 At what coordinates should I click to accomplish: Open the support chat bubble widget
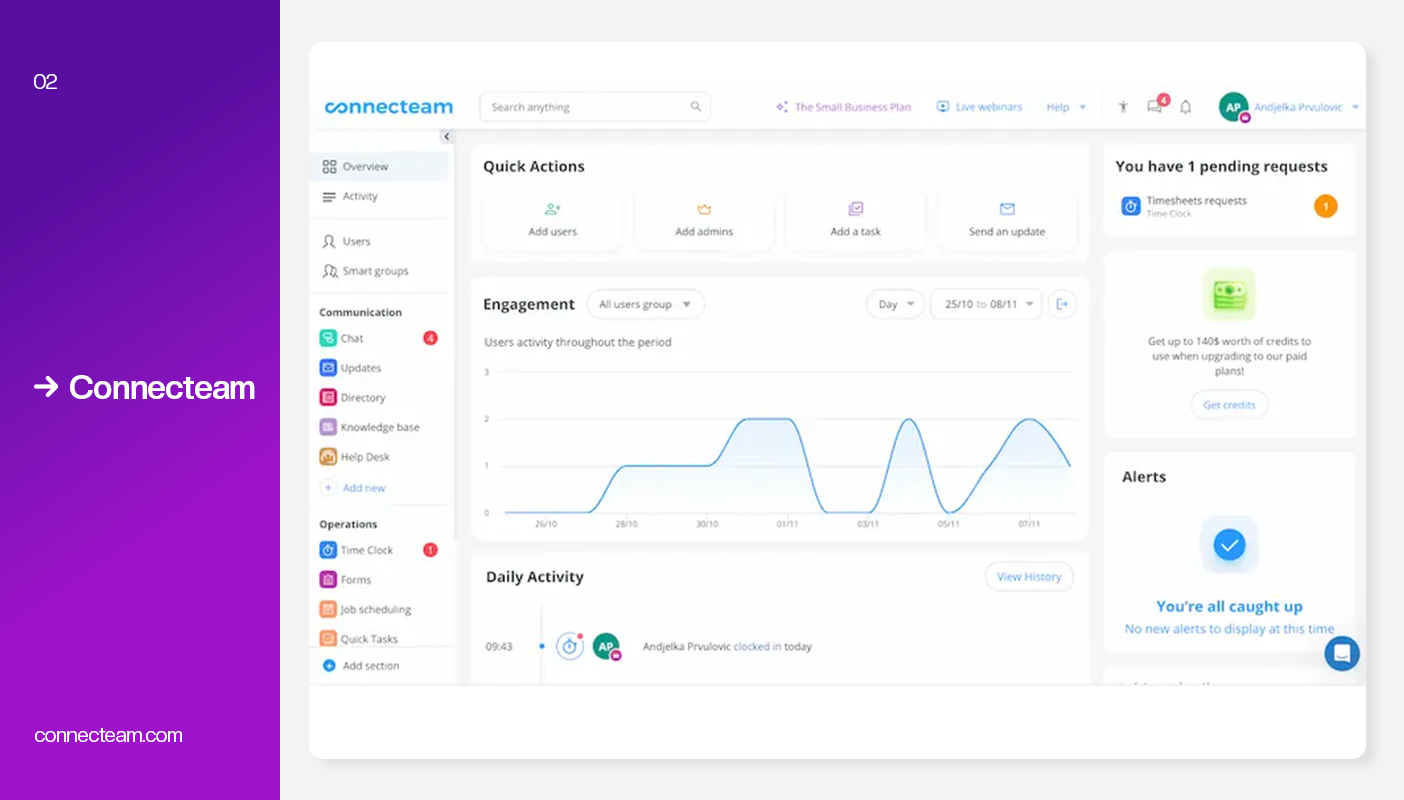[x=1342, y=653]
